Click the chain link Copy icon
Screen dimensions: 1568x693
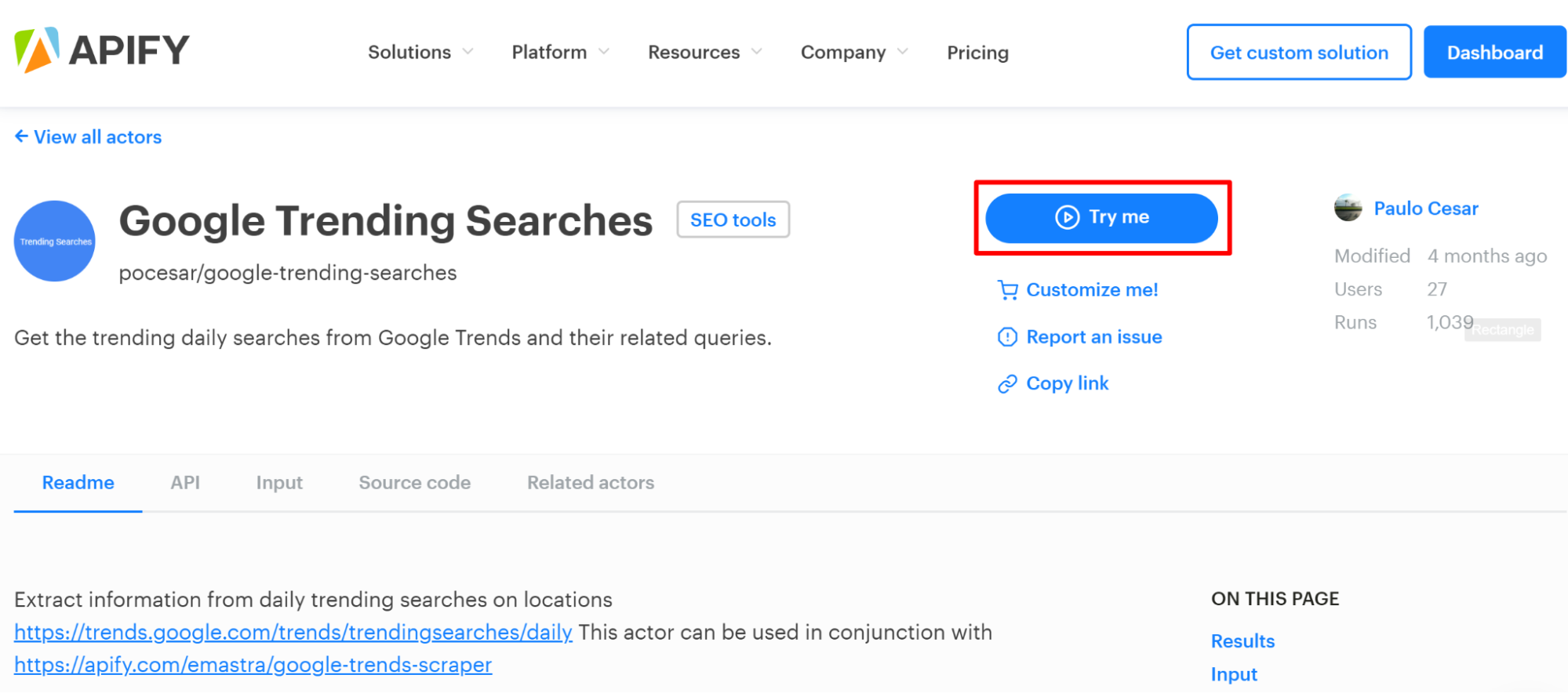[x=1007, y=384]
